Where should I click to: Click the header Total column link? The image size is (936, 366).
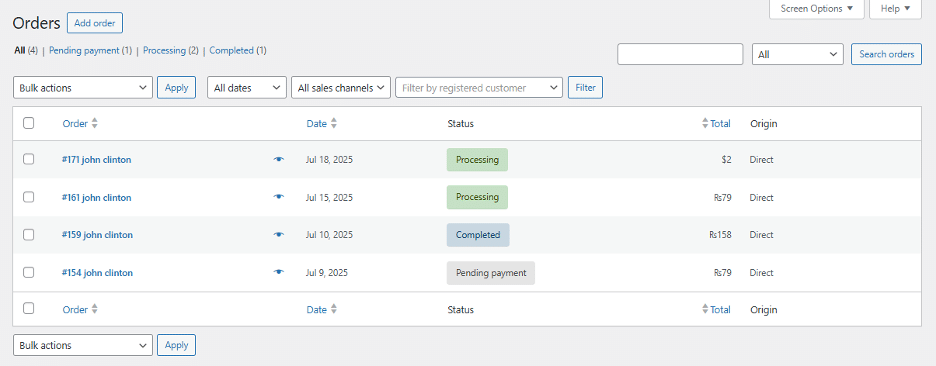coord(721,124)
